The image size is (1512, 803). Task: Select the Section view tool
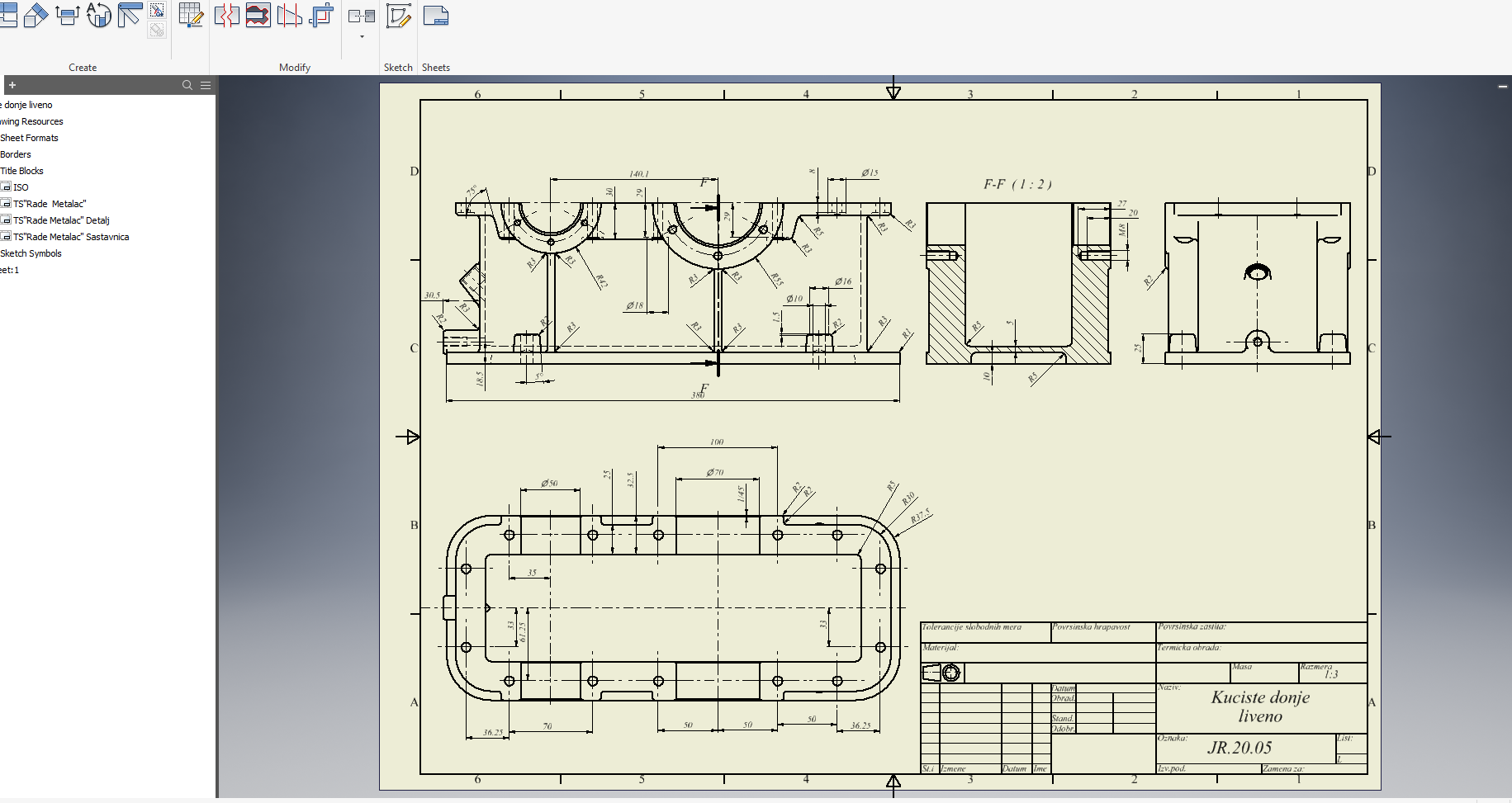67,15
